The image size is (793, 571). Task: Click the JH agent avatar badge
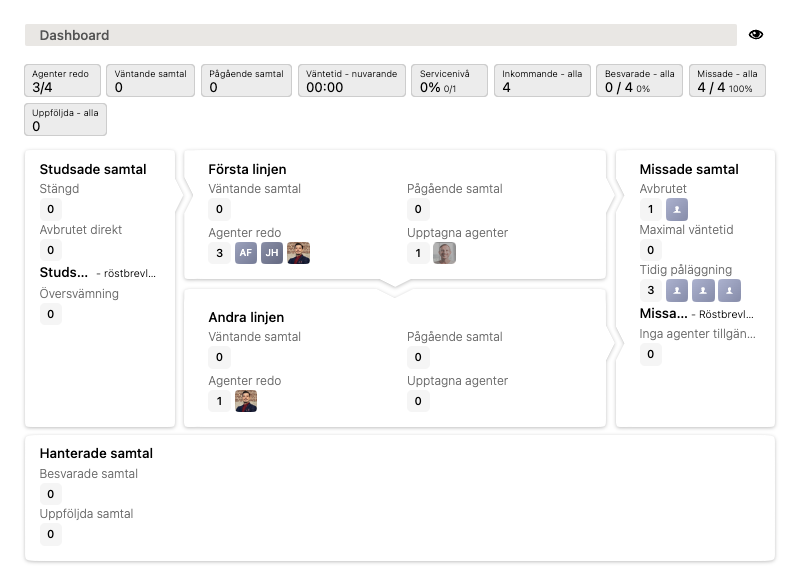tap(272, 253)
